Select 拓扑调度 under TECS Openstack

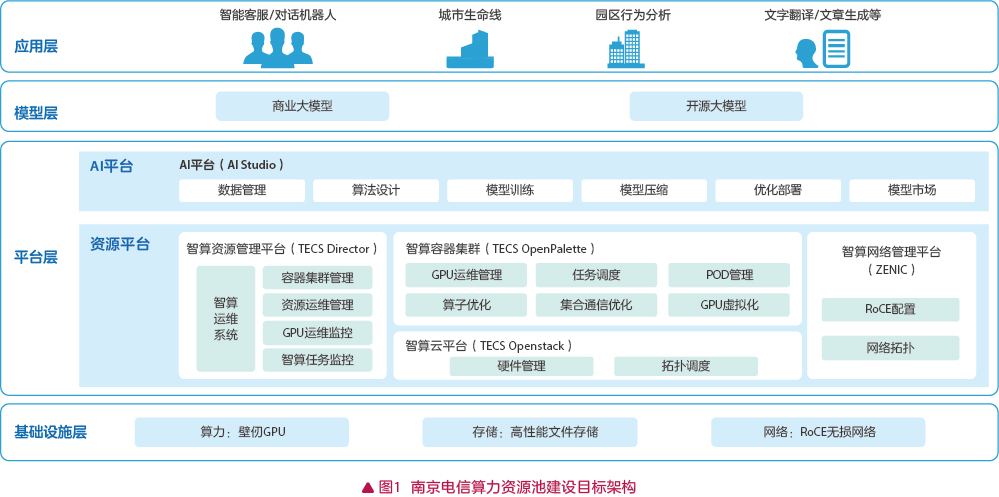[x=686, y=366]
